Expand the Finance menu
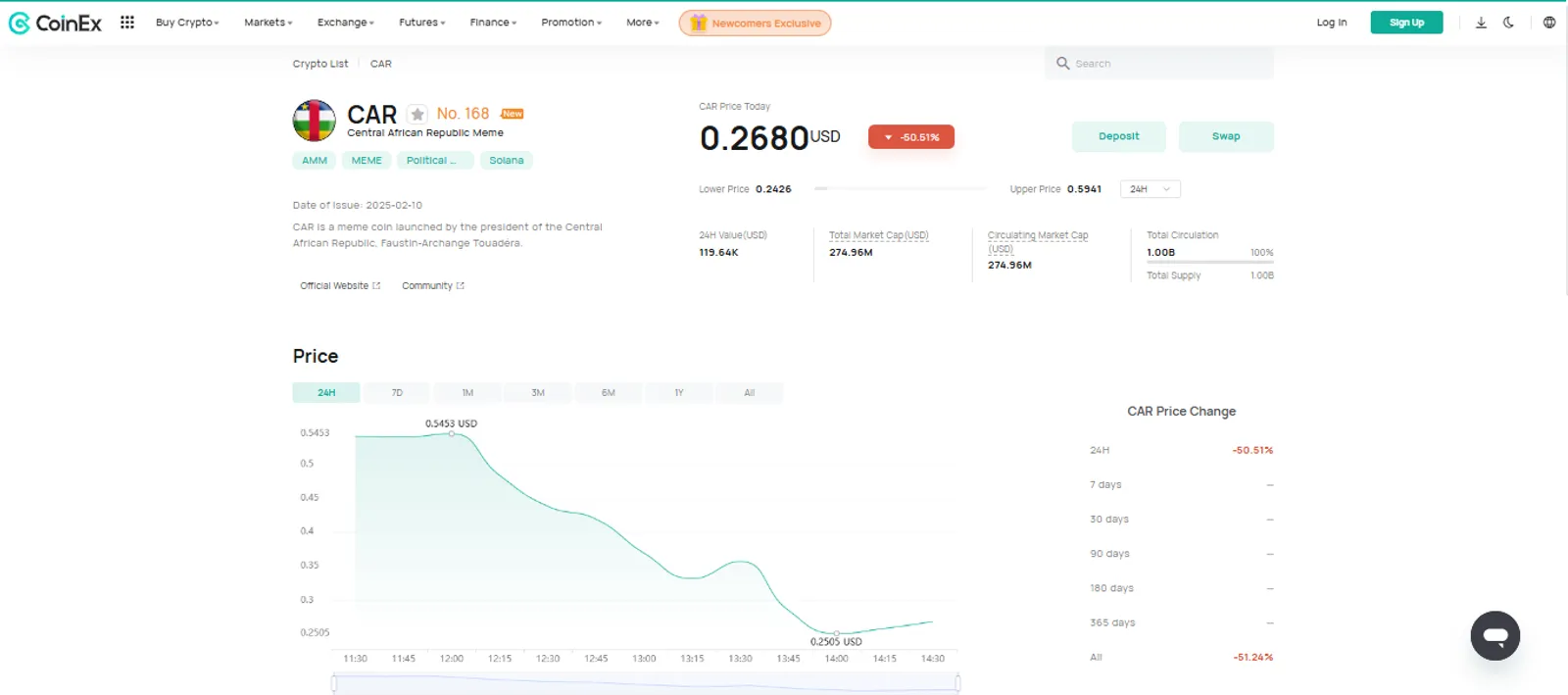1568x695 pixels. point(493,23)
